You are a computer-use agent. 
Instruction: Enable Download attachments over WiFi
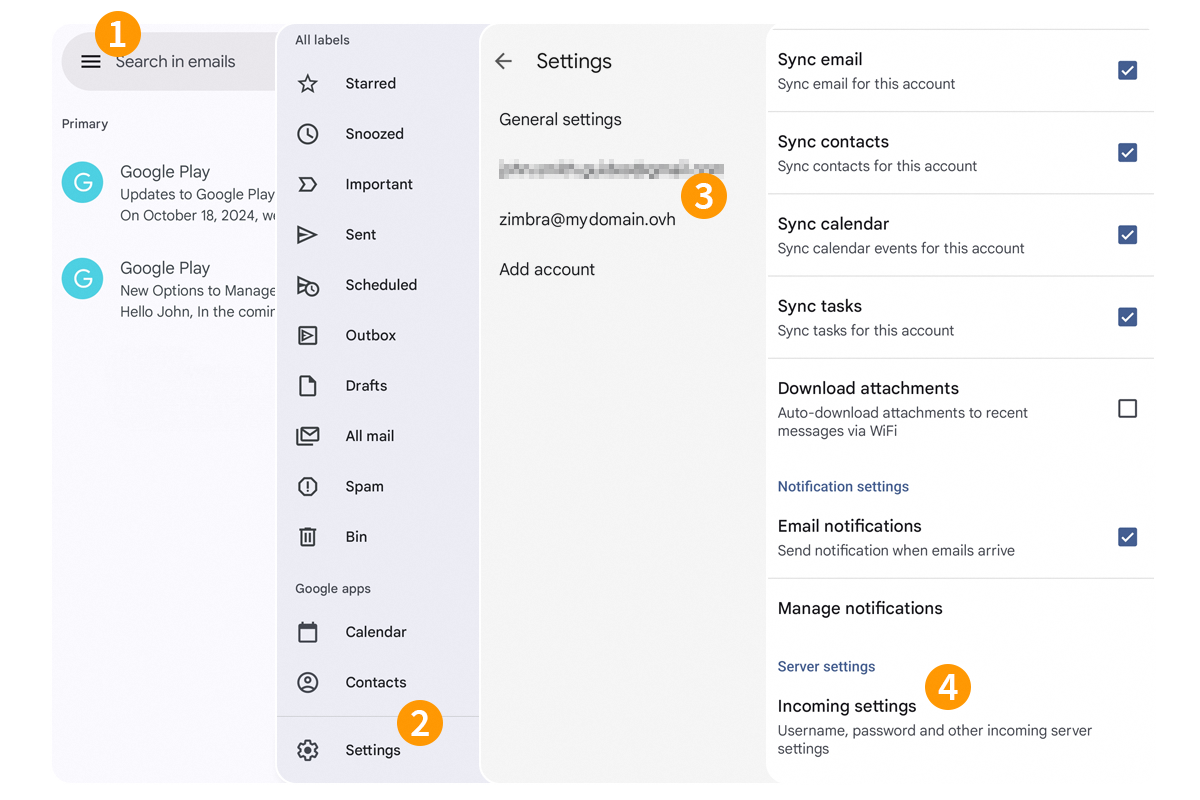[1127, 408]
